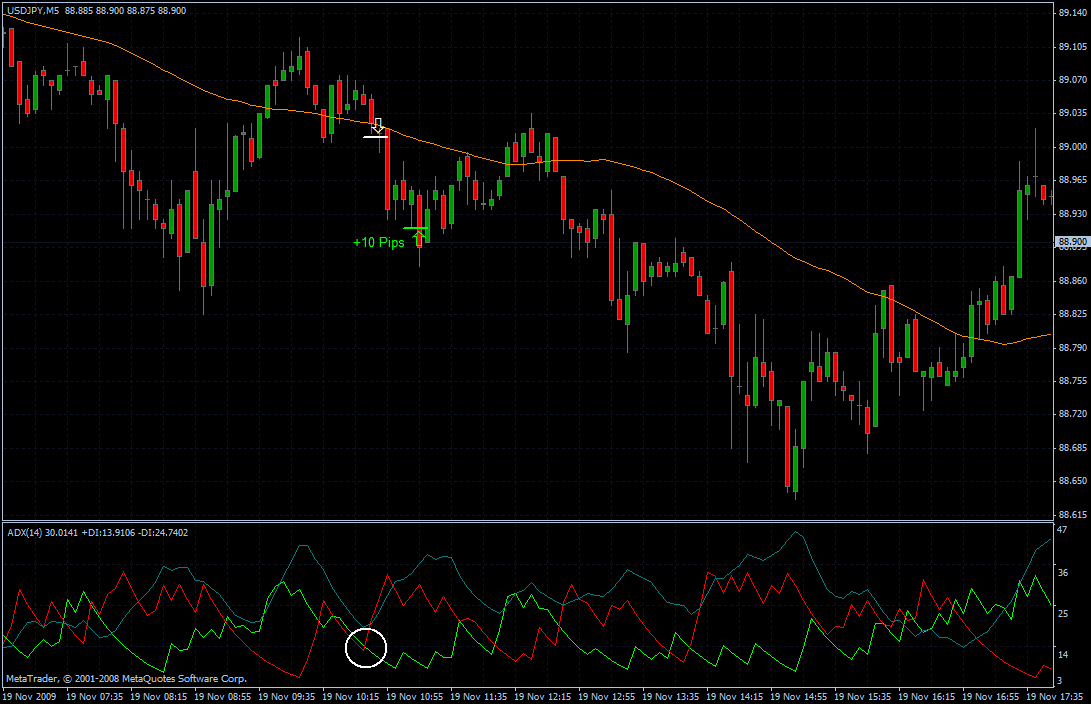Click the 88.885 open value in chart header

(x=79, y=11)
